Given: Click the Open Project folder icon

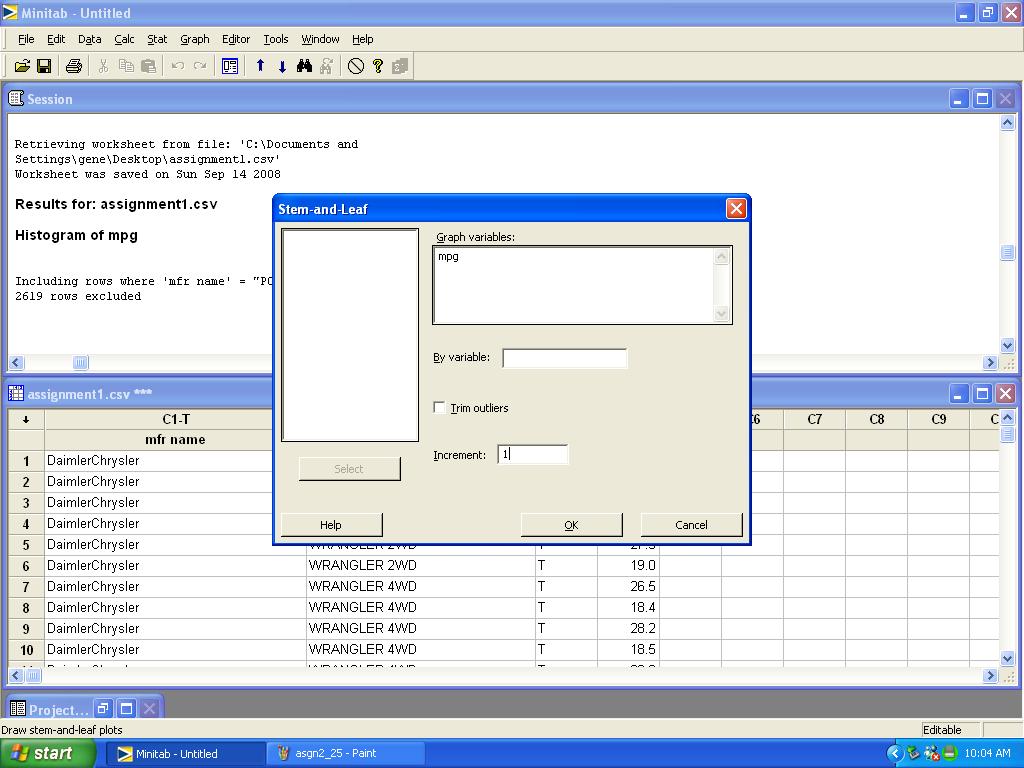Looking at the screenshot, I should [x=22, y=66].
